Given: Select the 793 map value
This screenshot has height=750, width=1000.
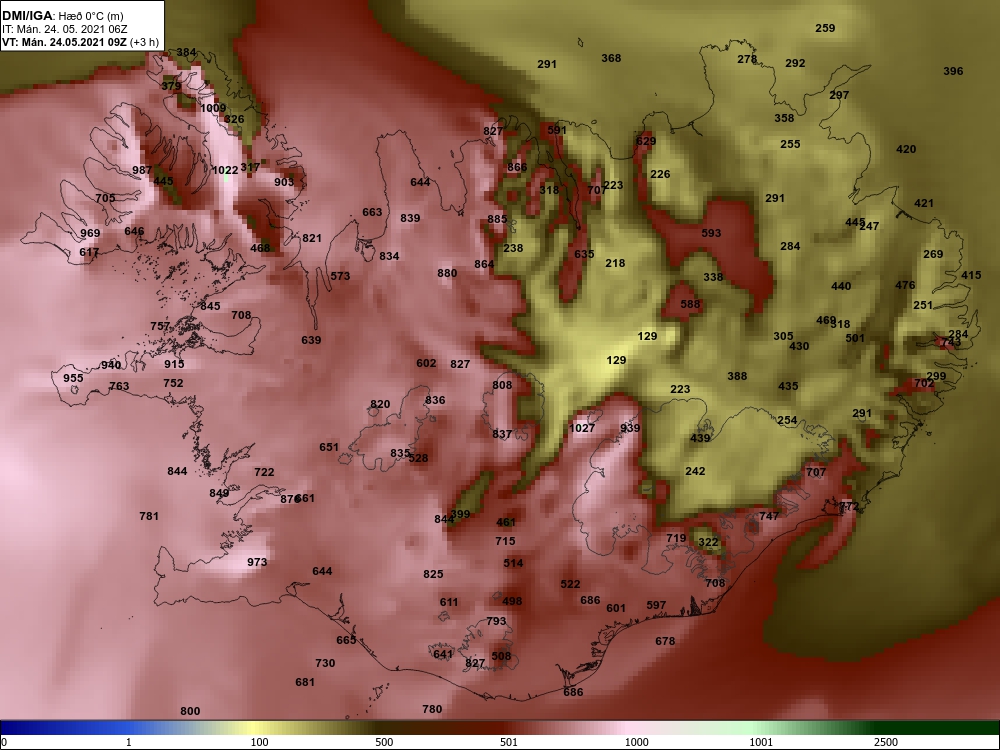Looking at the screenshot, I should (496, 621).
